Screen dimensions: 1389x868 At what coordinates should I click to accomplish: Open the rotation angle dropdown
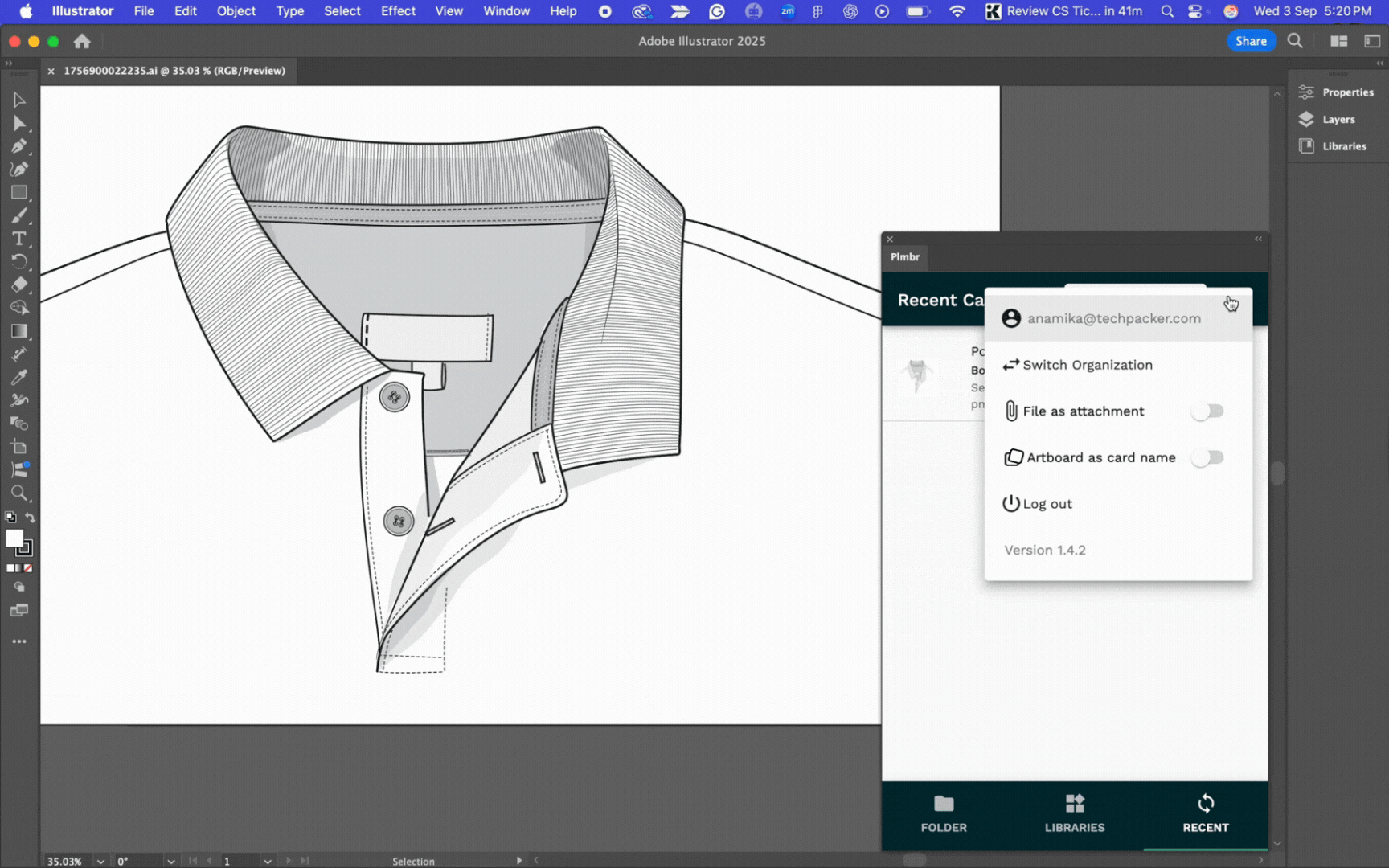pos(171,861)
